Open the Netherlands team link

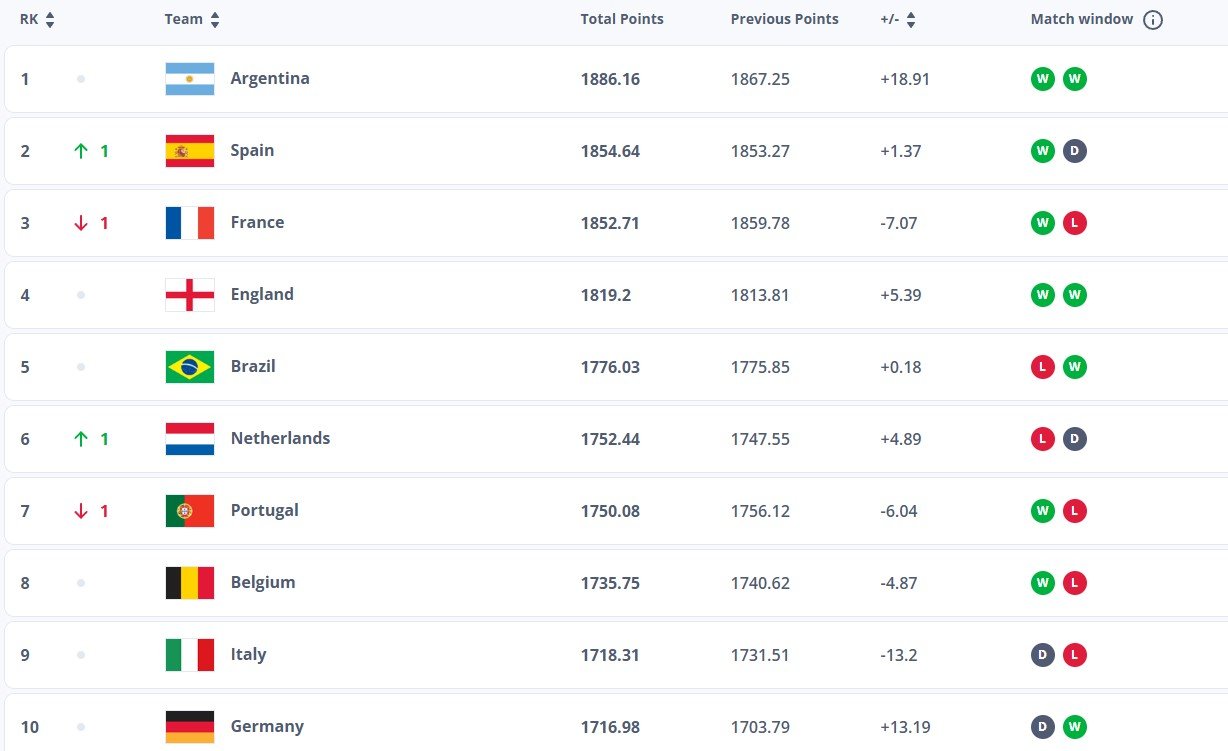(280, 439)
